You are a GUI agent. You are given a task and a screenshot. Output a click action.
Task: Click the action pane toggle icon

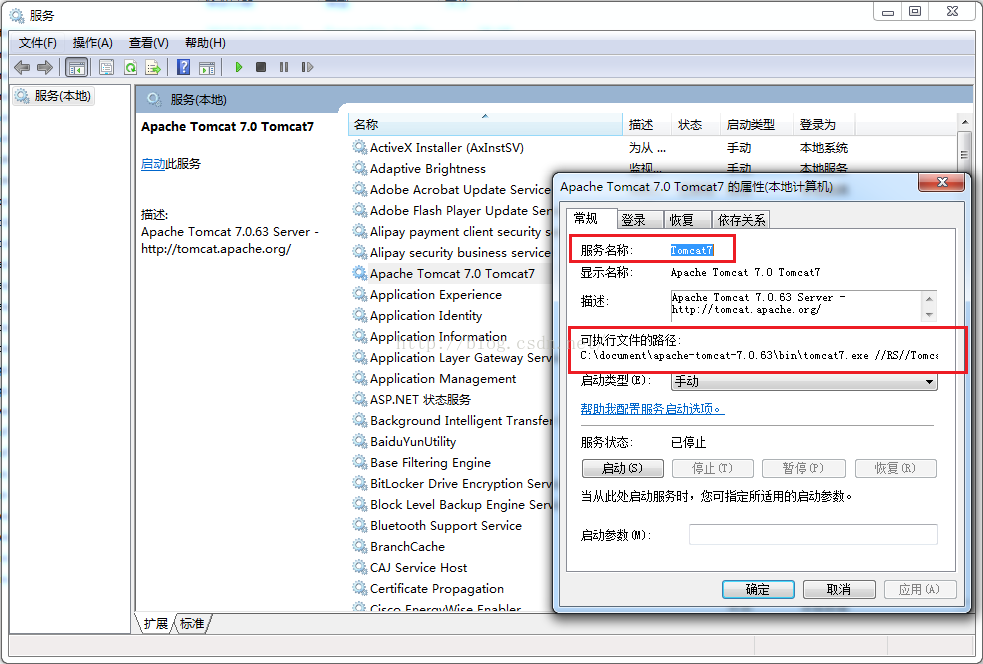pyautogui.click(x=207, y=67)
